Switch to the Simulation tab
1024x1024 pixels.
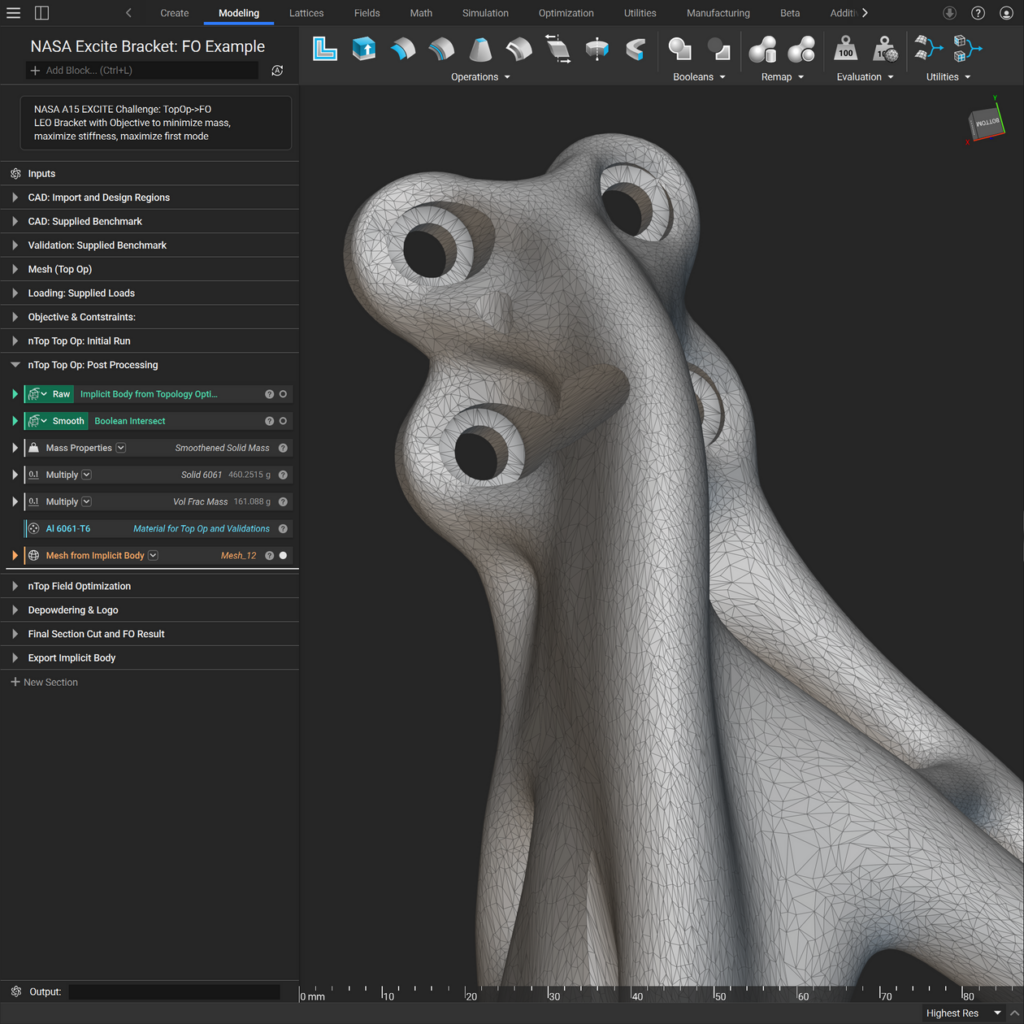485,13
